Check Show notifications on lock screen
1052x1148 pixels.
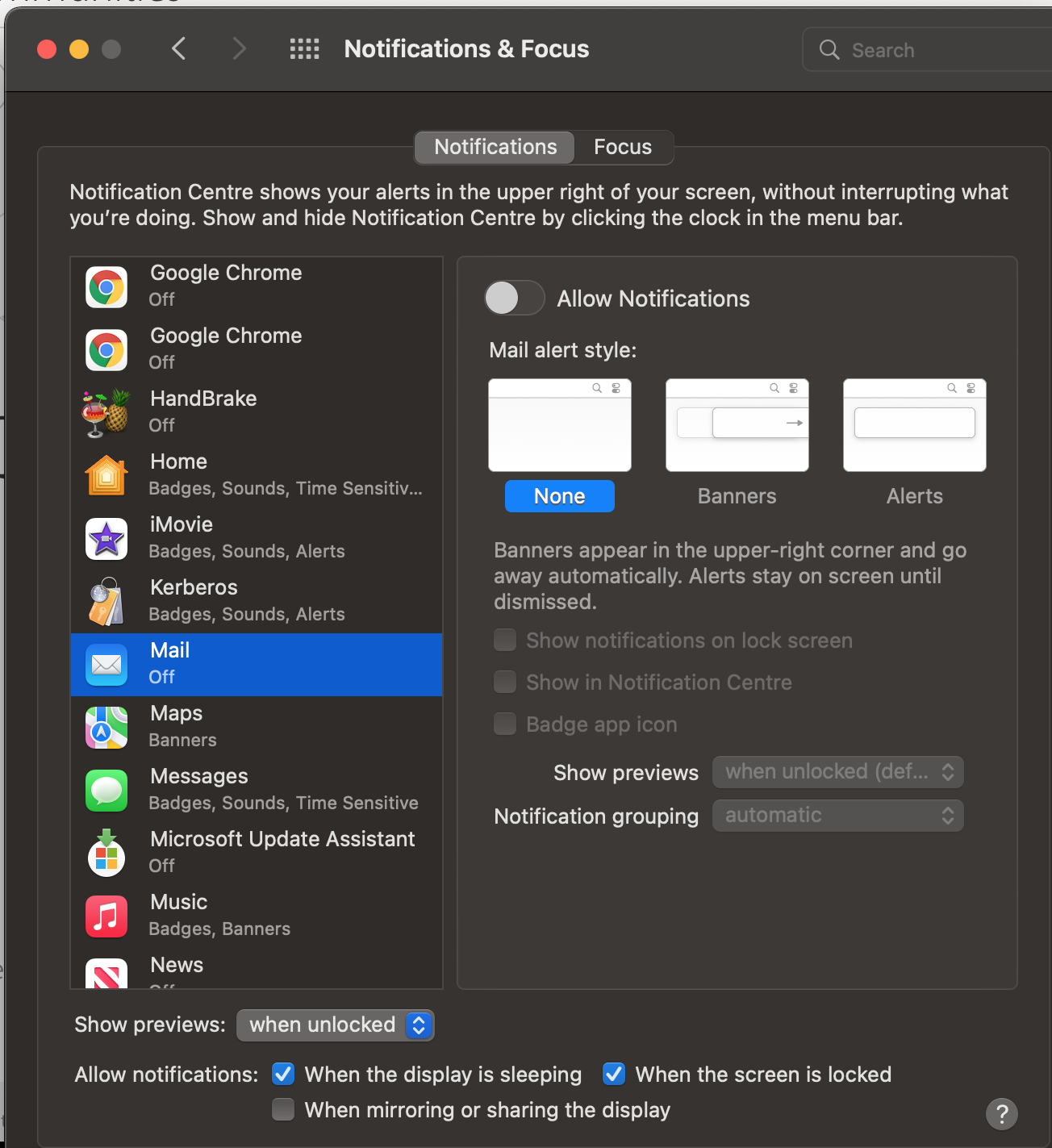coord(505,641)
